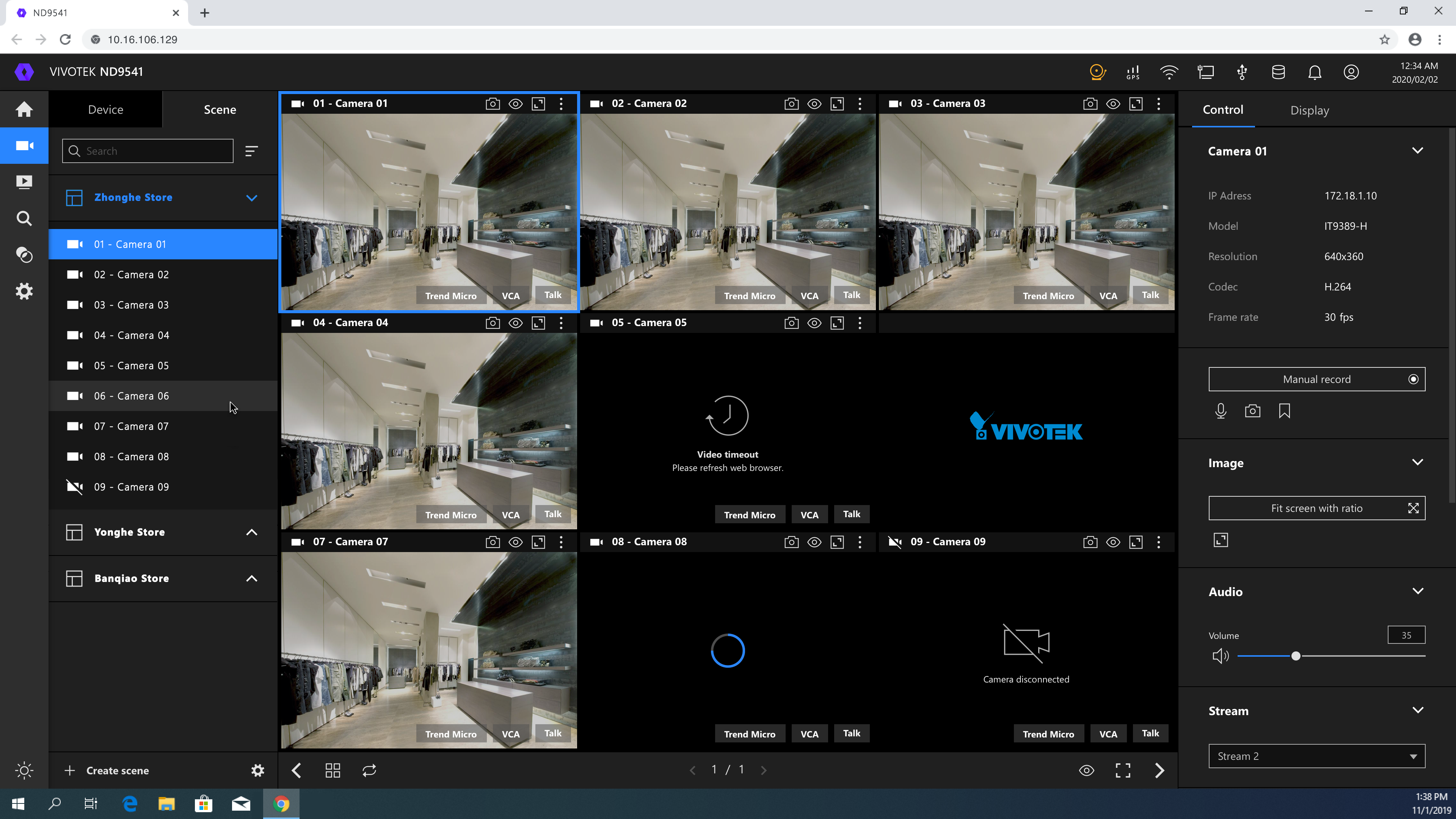Open storage database icon in header

tap(1278, 72)
